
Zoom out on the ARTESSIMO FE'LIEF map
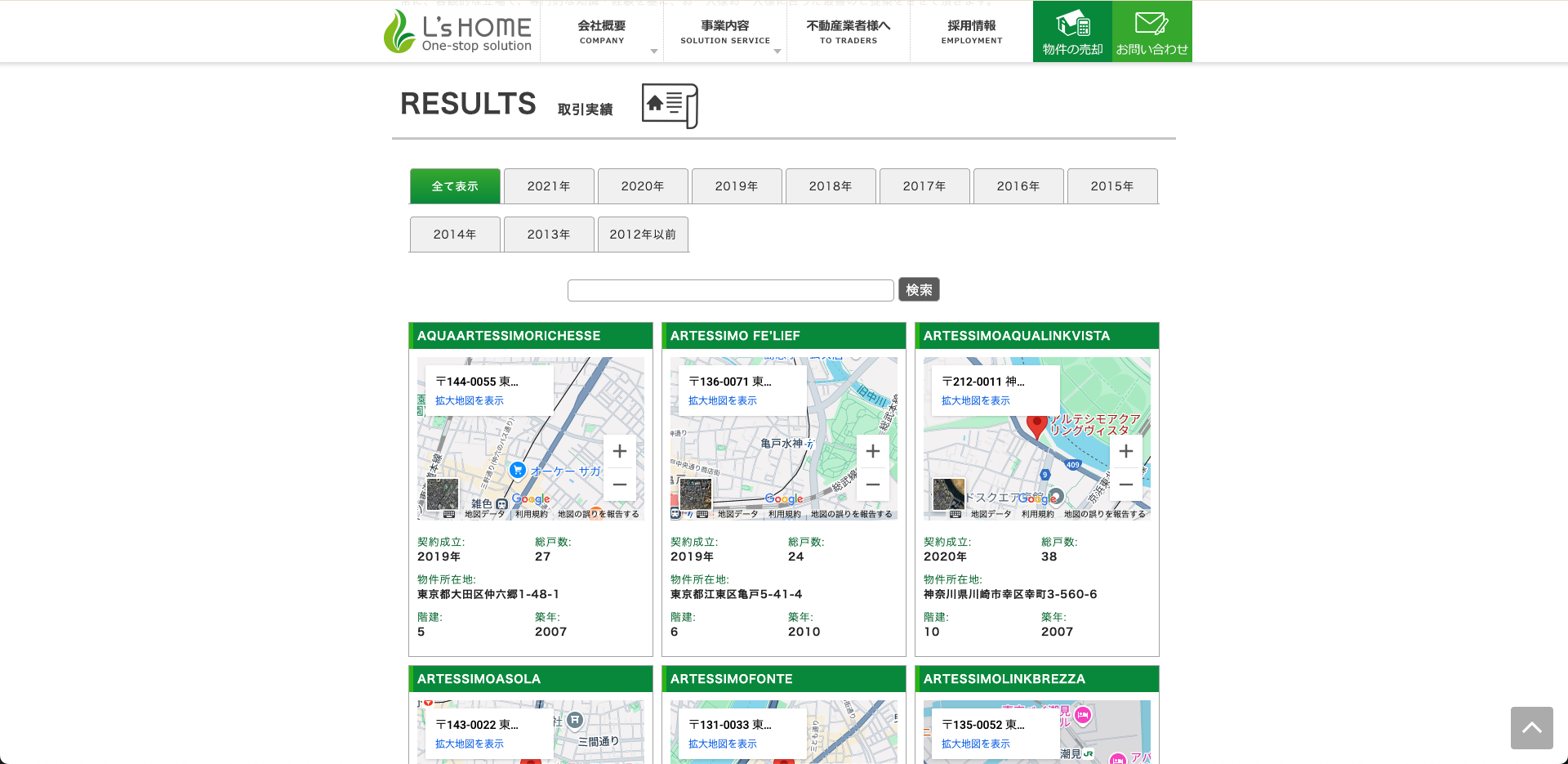pyautogui.click(x=872, y=485)
